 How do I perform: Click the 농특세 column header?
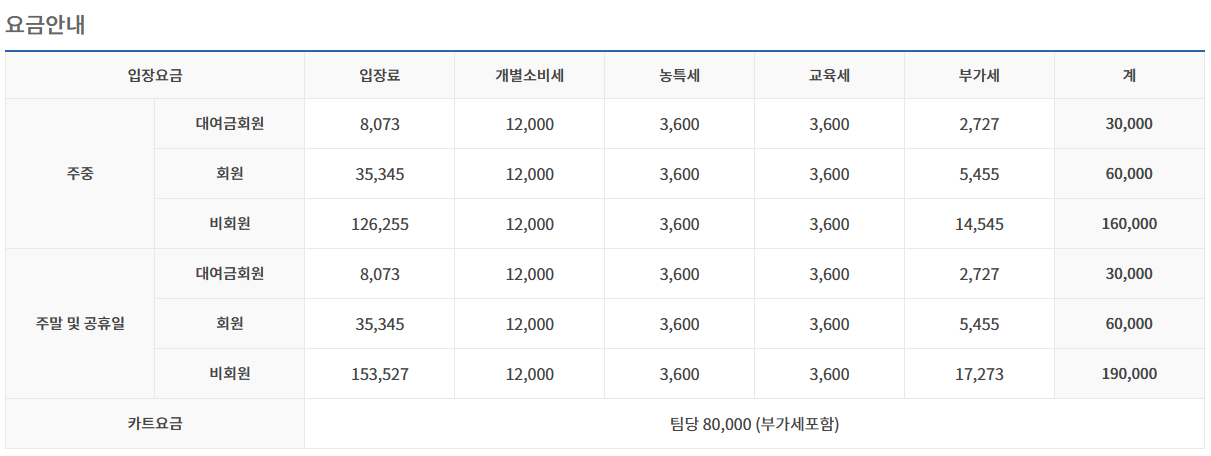pos(679,75)
